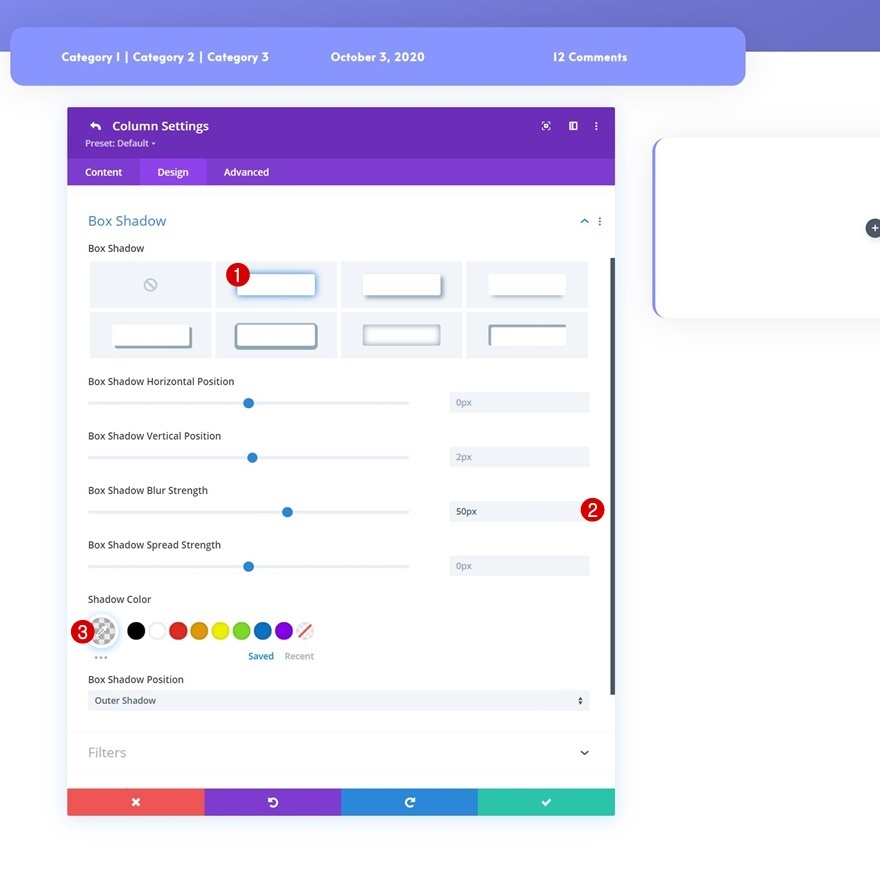Viewport: 880px width, 873px height.
Task: Open the shadow color eyedropper picker
Action: coord(103,631)
